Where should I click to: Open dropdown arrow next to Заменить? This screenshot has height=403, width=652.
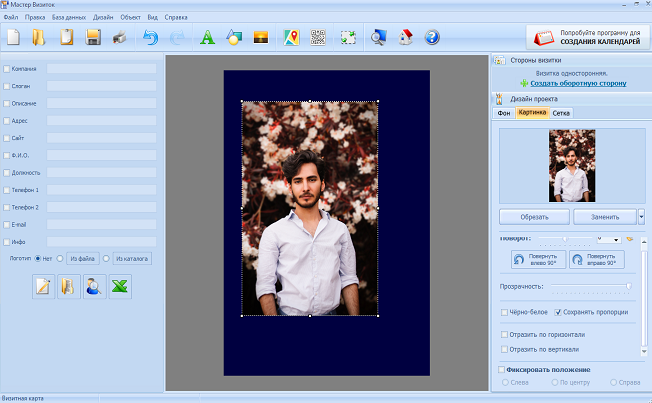pos(641,217)
